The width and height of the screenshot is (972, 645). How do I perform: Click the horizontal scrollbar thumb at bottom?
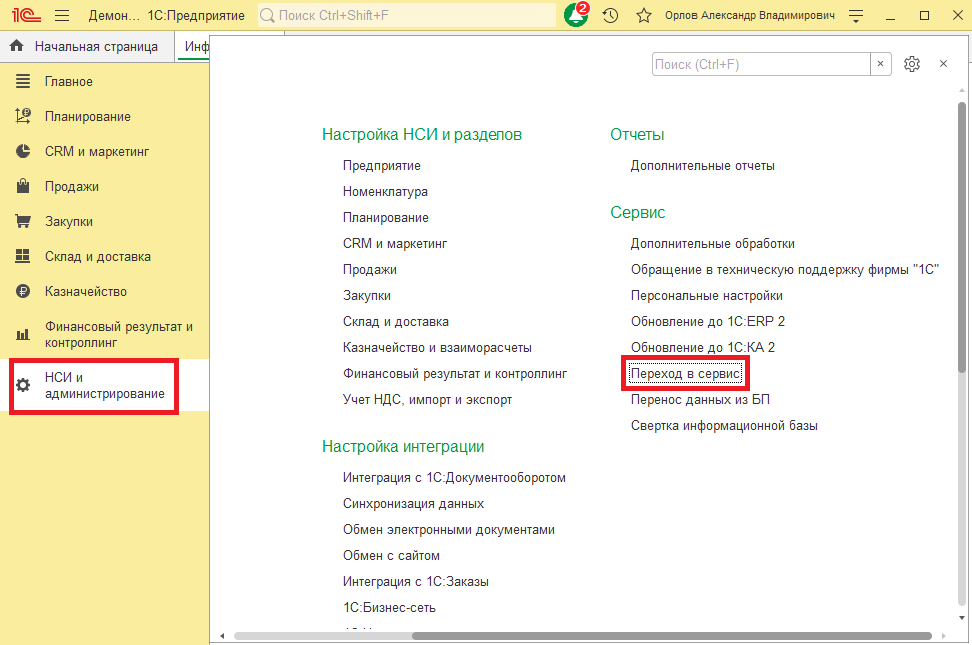click(671, 636)
